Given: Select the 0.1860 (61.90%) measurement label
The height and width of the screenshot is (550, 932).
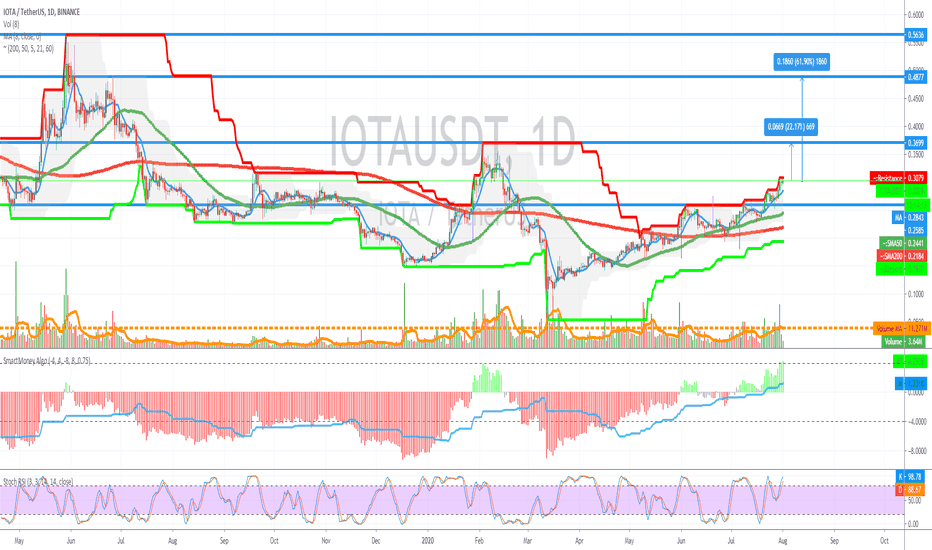Looking at the screenshot, I should [802, 62].
